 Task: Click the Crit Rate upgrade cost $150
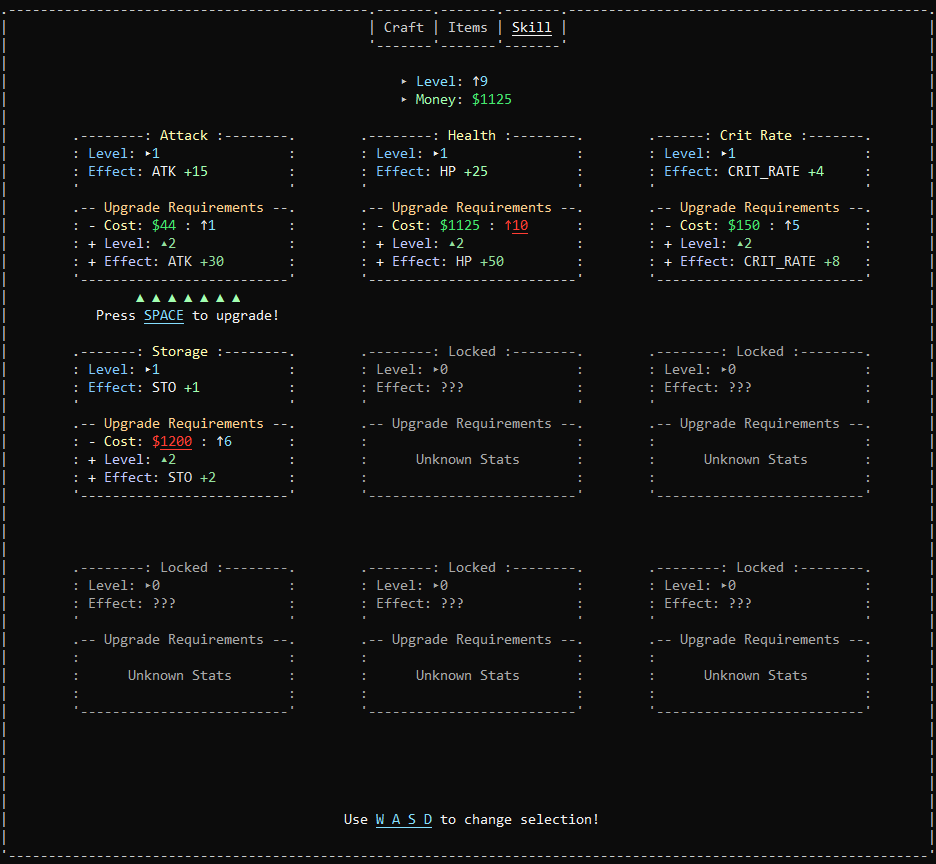point(744,226)
